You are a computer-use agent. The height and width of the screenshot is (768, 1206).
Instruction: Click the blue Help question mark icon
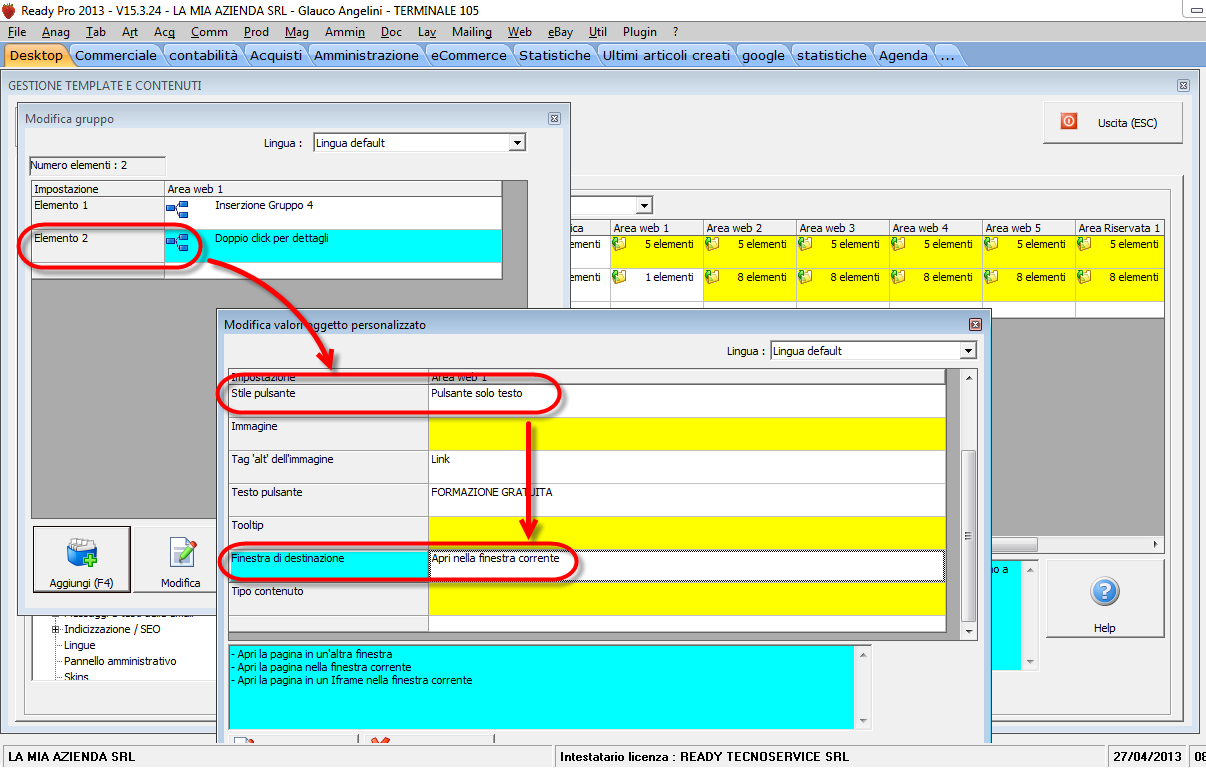click(x=1104, y=591)
